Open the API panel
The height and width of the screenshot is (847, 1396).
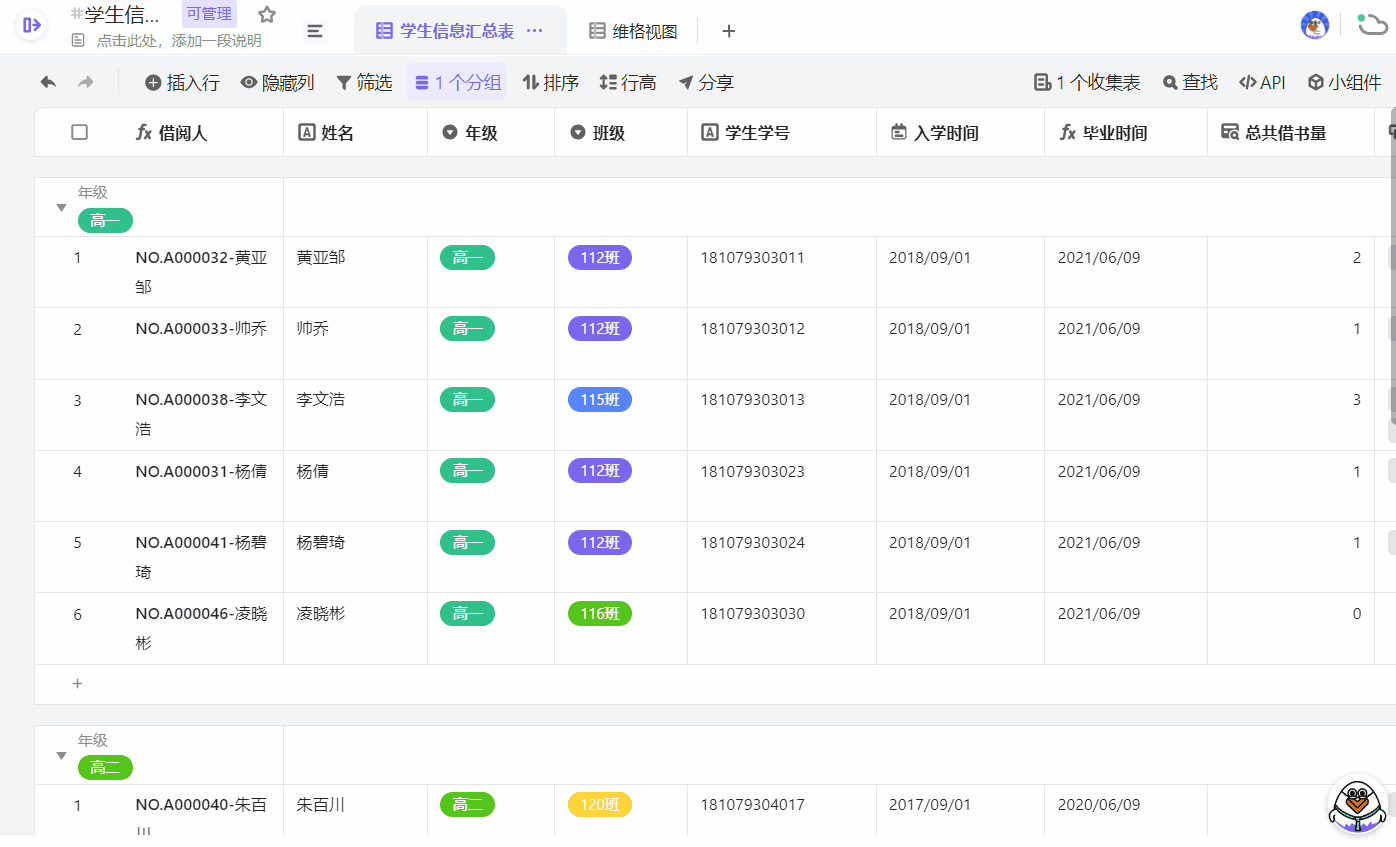point(1262,83)
